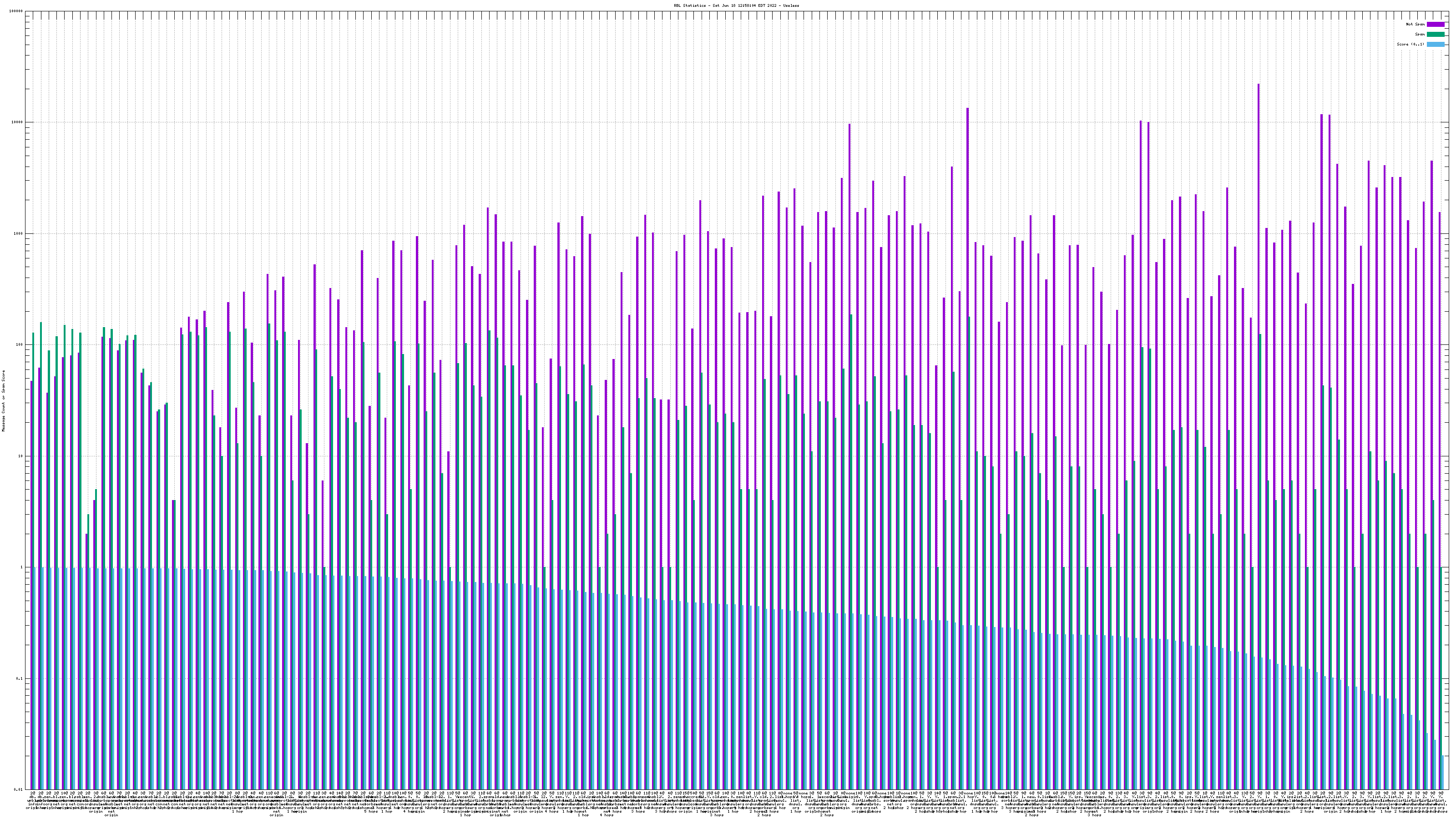The width and height of the screenshot is (1456, 819).
Task: Click the 1000 y-axis tick label
Action: [x=19, y=233]
